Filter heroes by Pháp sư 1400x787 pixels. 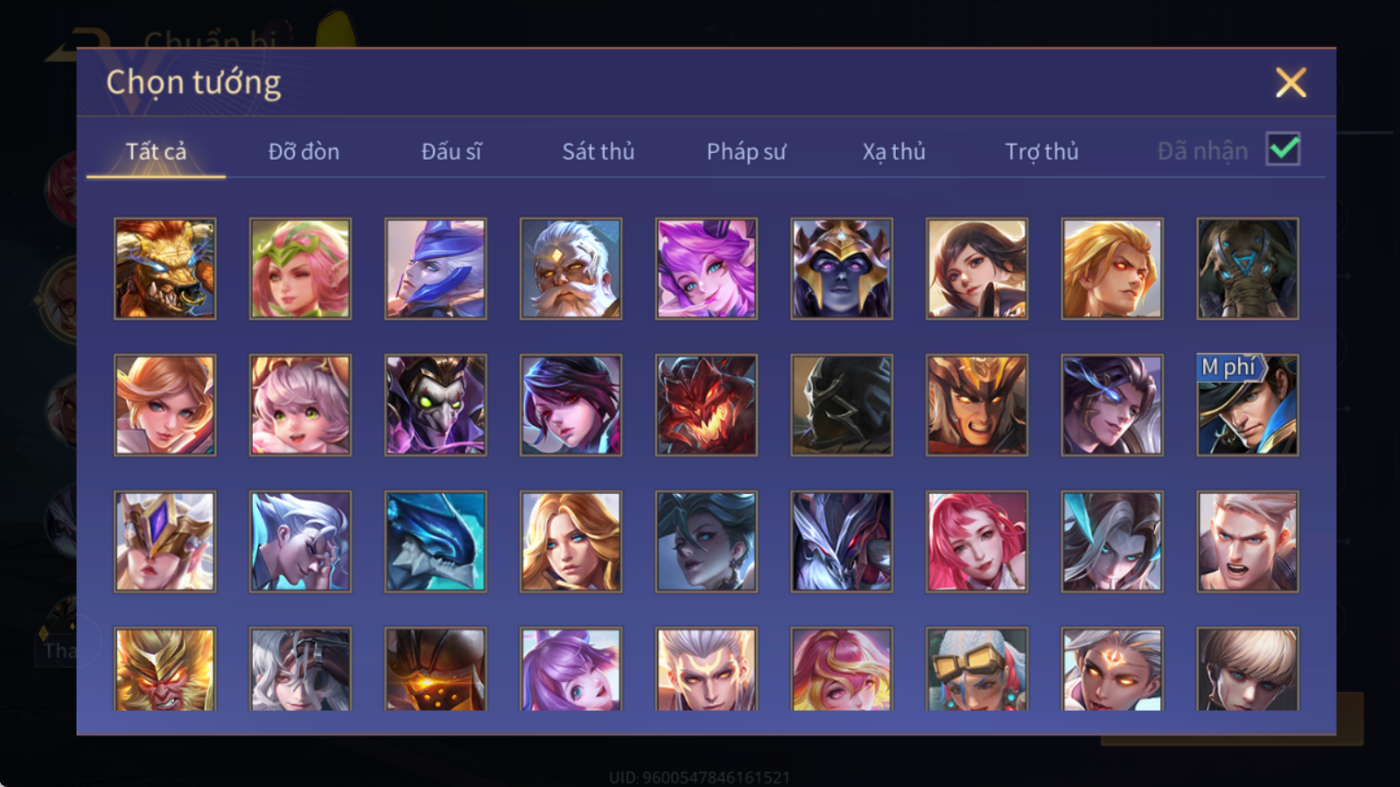click(746, 152)
